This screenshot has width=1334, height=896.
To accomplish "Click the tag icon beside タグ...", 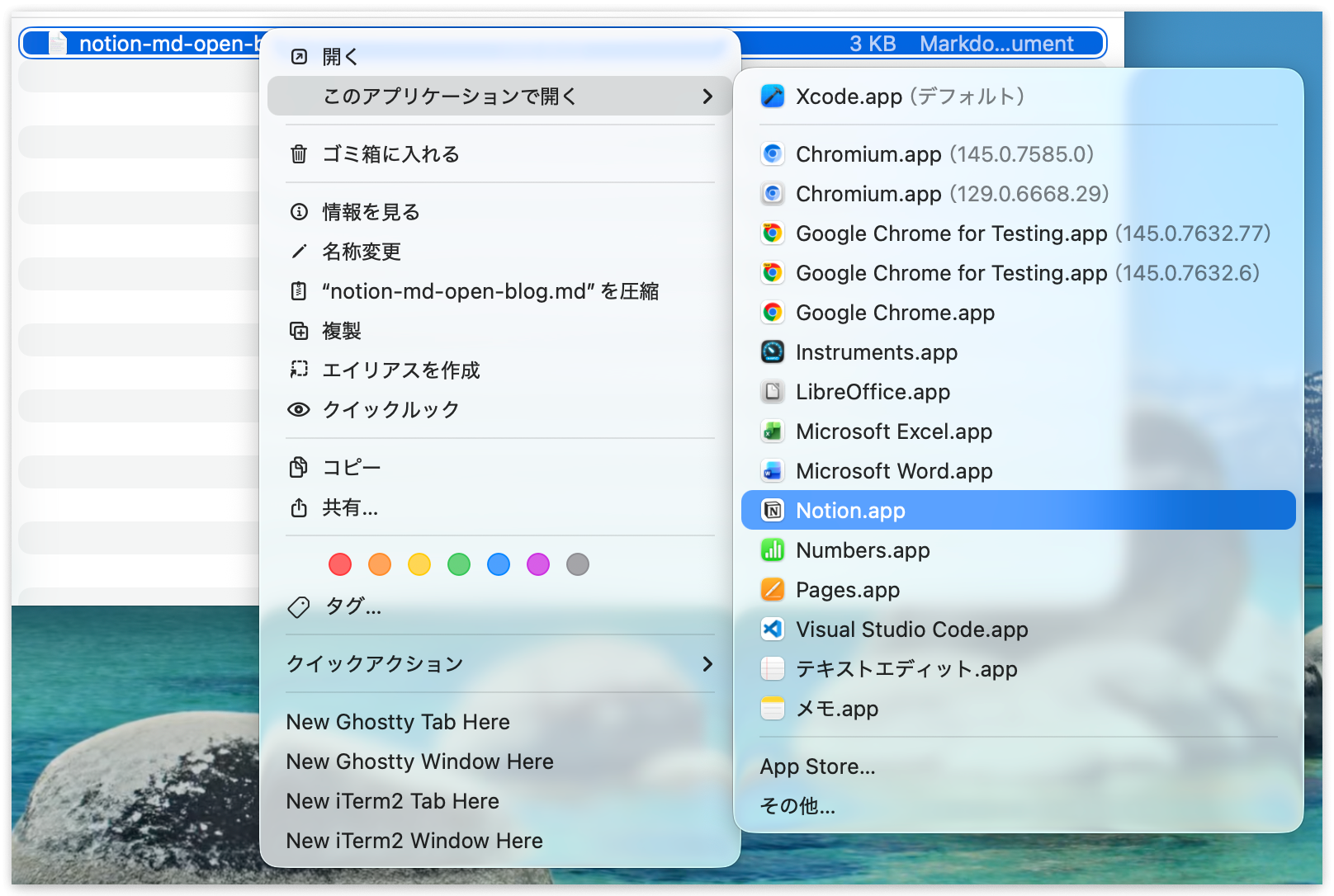I will (299, 607).
